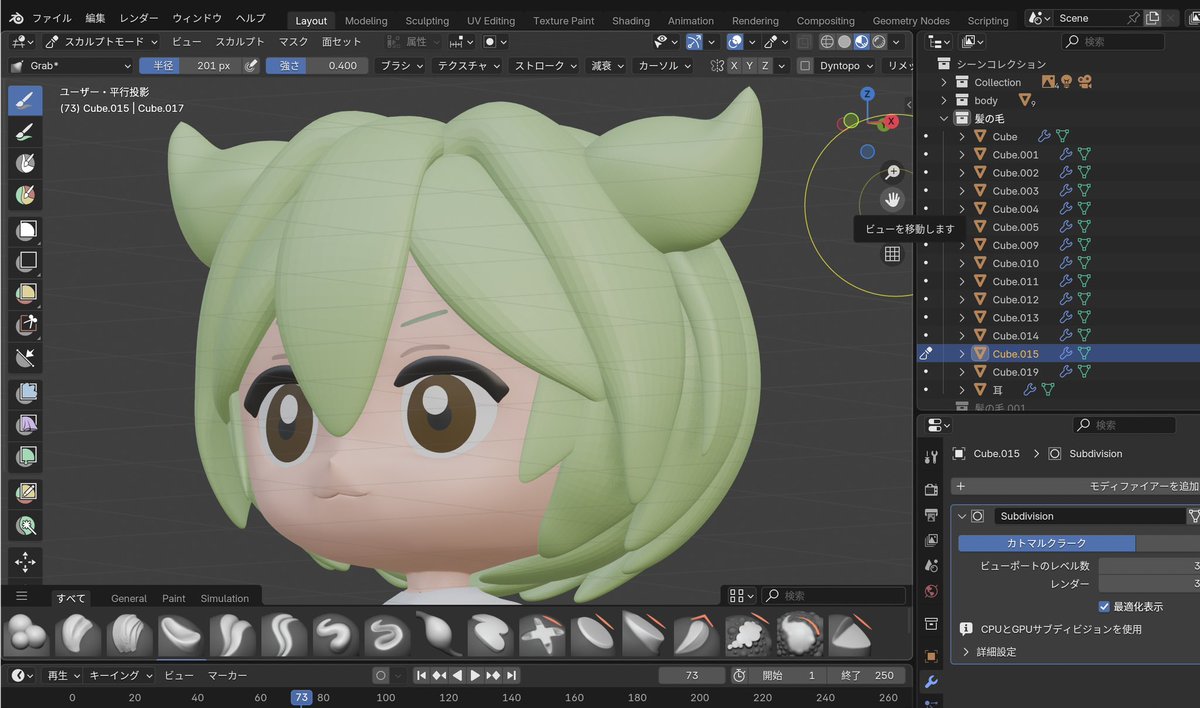The height and width of the screenshot is (708, 1200).
Task: Play the animation forward
Action: 476,676
